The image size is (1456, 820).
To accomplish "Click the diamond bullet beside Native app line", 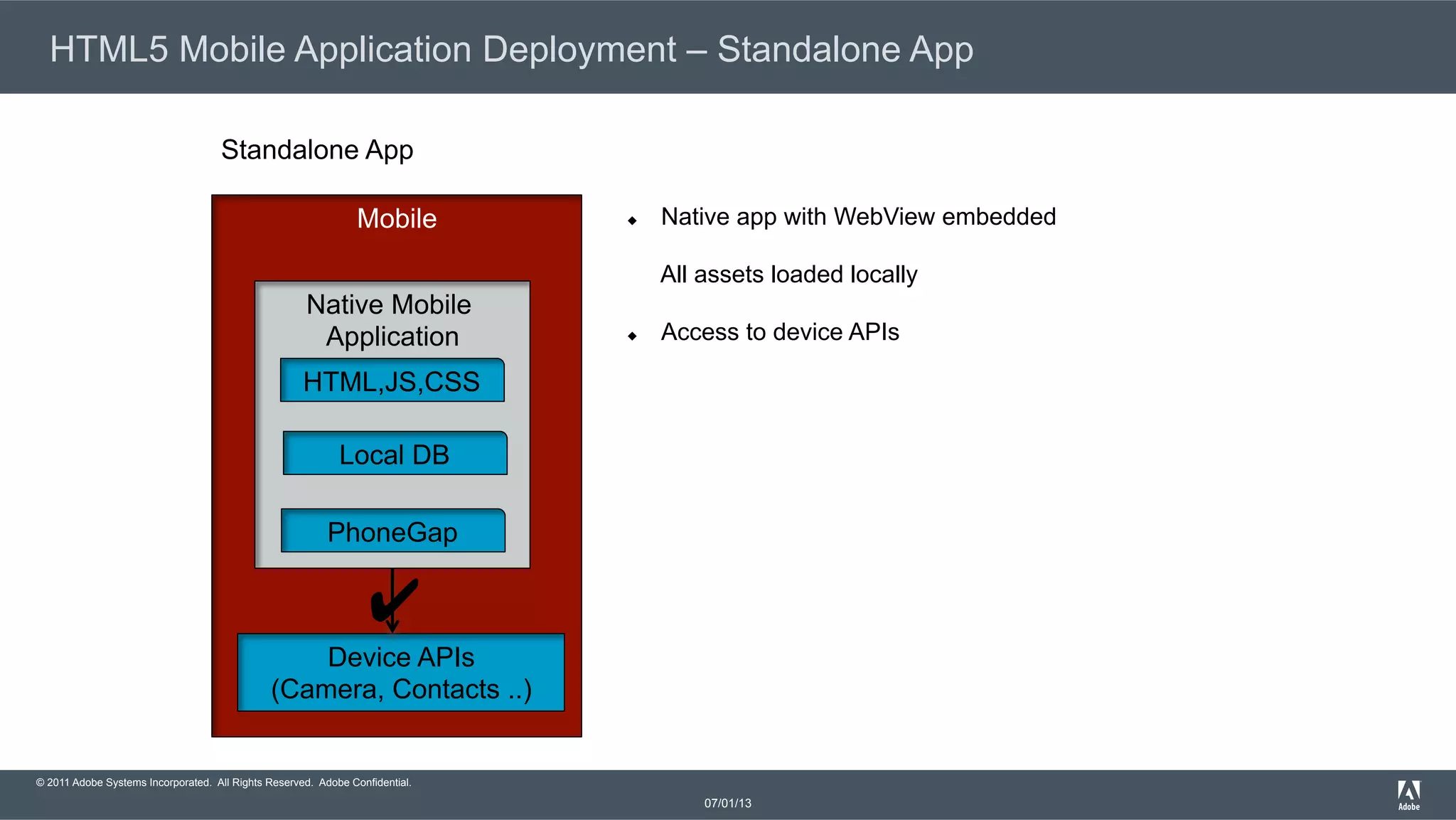I will click(x=632, y=220).
